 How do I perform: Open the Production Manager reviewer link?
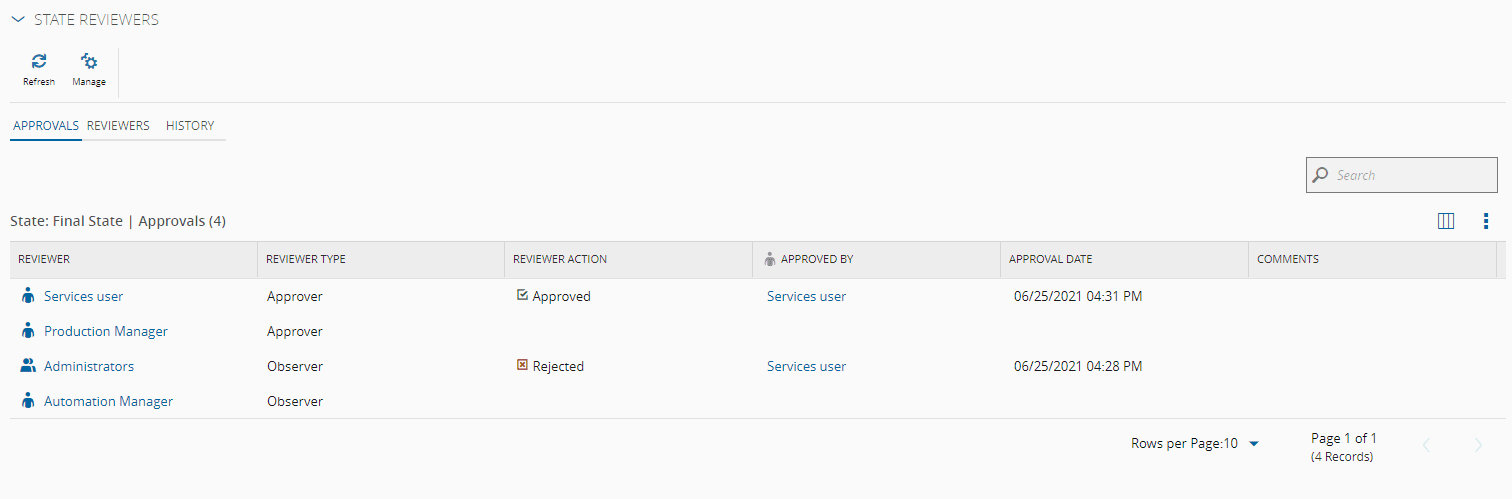106,331
